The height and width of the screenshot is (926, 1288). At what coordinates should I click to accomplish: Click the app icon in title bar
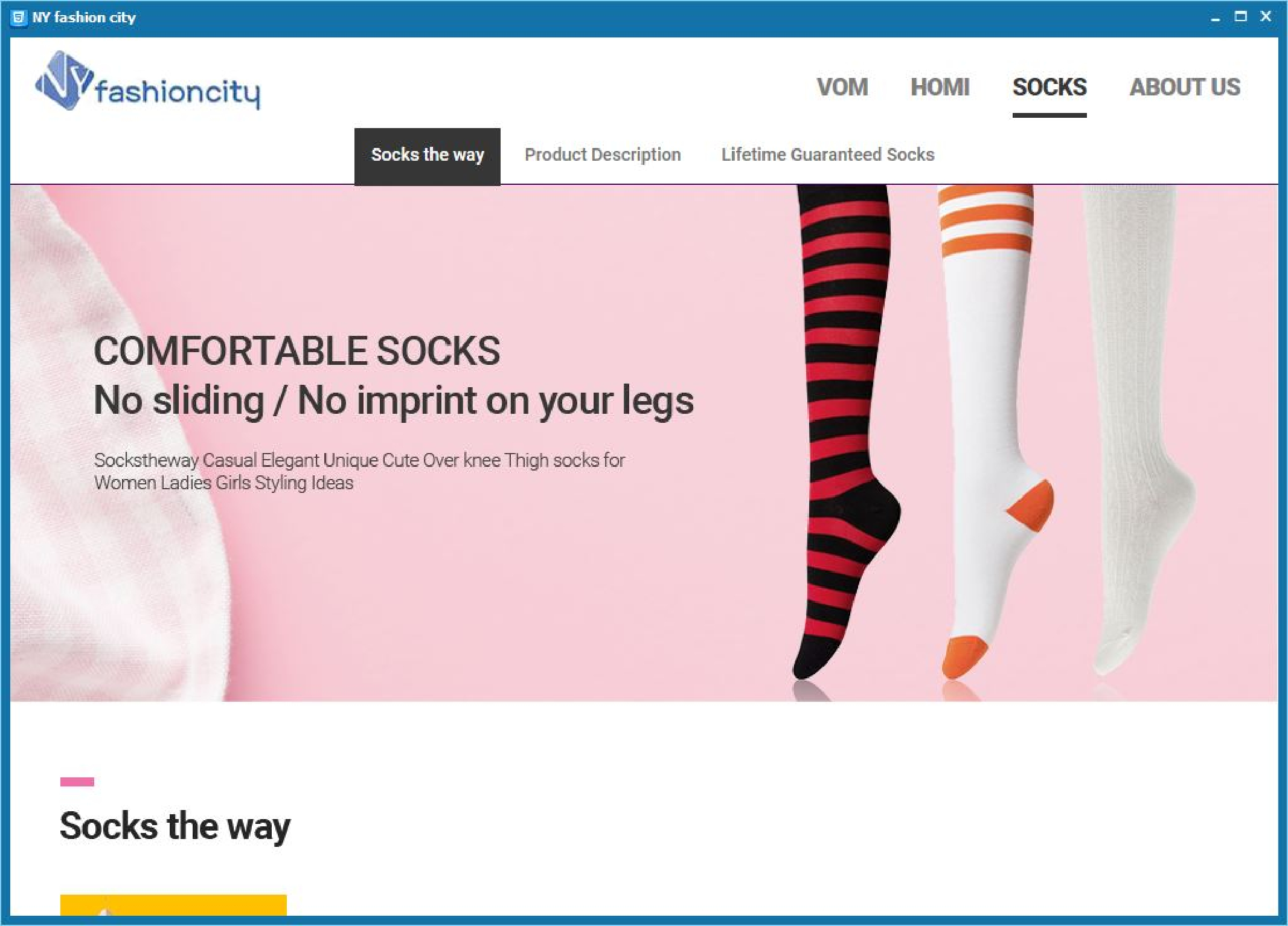[x=19, y=18]
